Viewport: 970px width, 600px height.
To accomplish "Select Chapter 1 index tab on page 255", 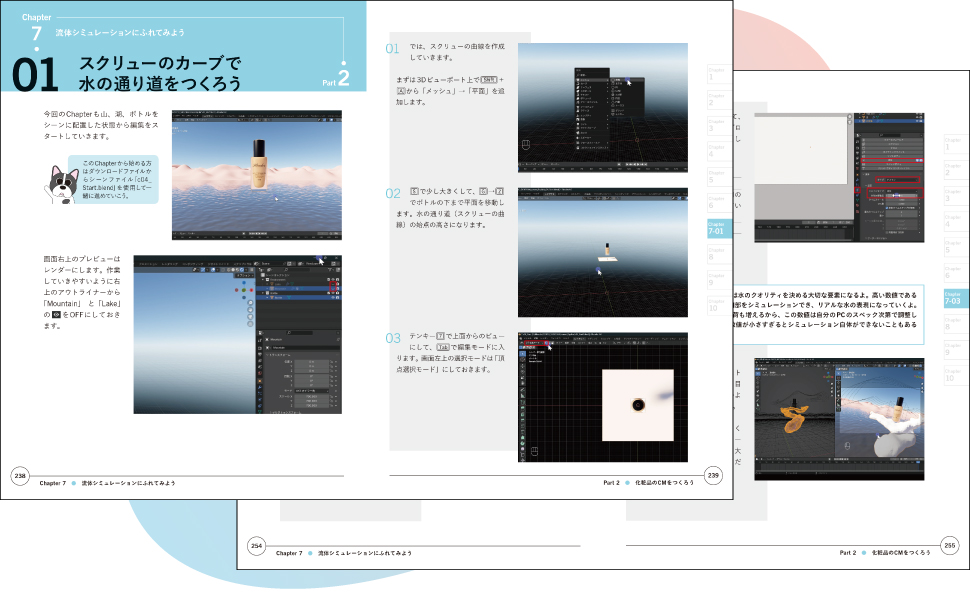I will point(955,144).
